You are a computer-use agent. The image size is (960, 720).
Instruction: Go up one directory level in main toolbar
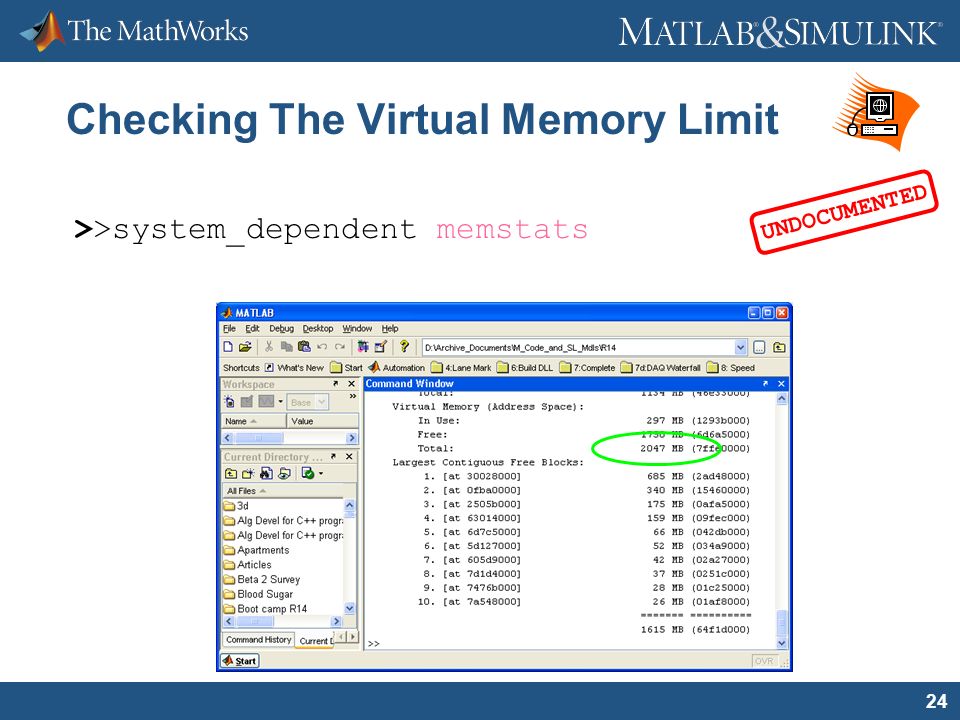pyautogui.click(x=779, y=348)
